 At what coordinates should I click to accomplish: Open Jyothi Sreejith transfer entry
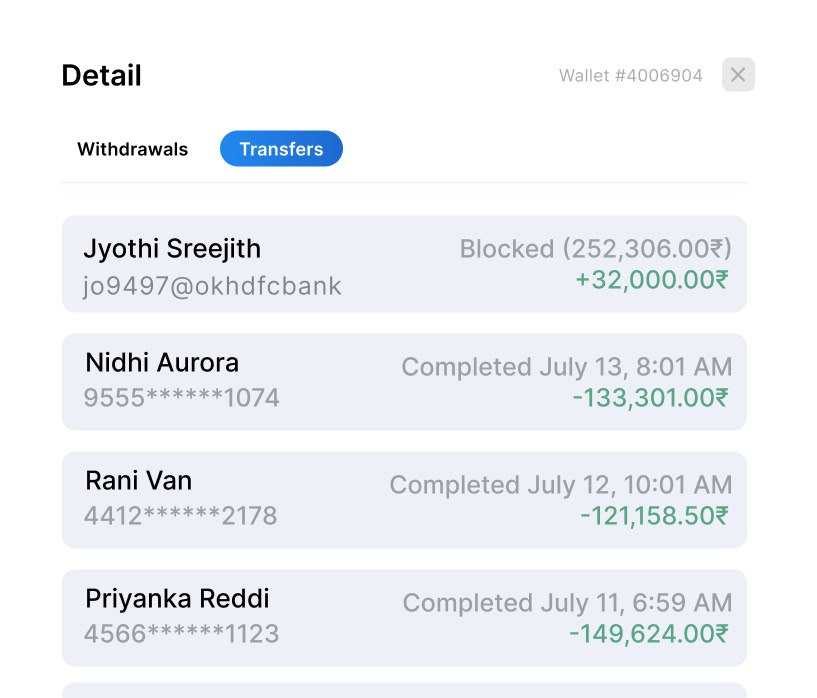pyautogui.click(x=404, y=264)
